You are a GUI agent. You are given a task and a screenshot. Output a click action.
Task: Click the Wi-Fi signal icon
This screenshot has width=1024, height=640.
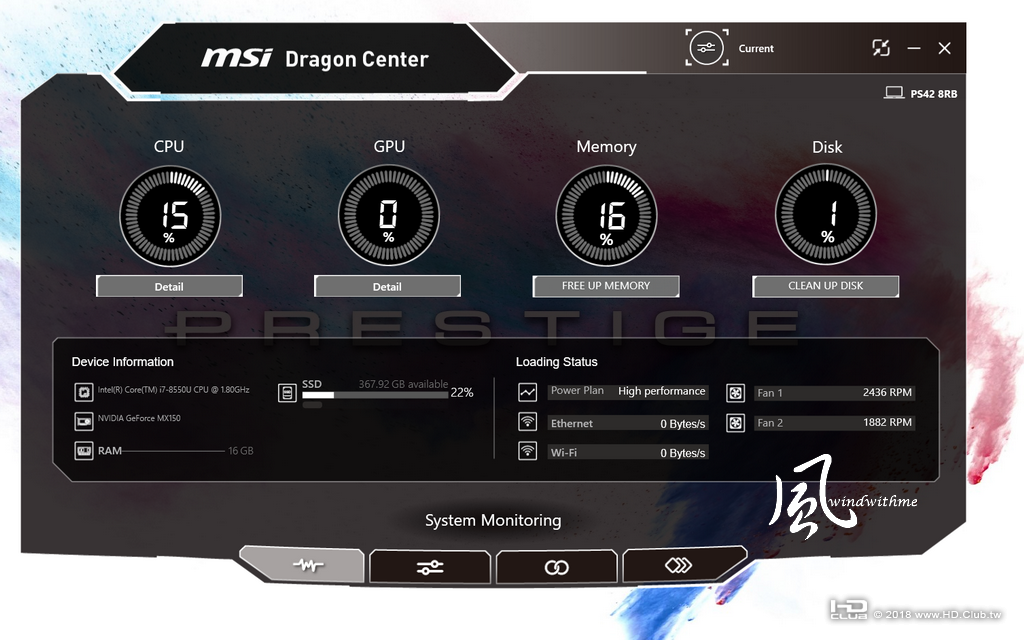coord(528,451)
